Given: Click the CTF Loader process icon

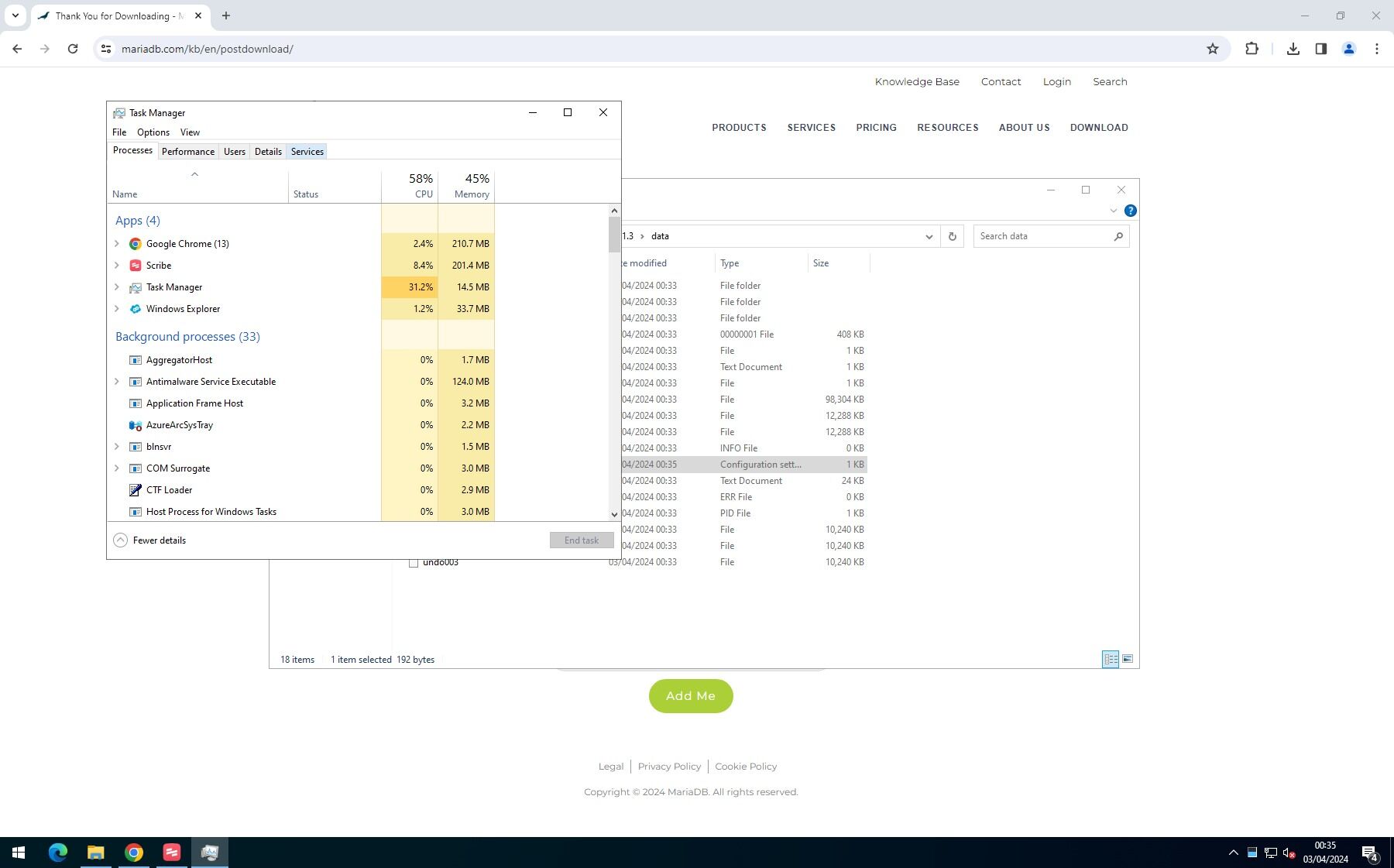Looking at the screenshot, I should coord(136,490).
